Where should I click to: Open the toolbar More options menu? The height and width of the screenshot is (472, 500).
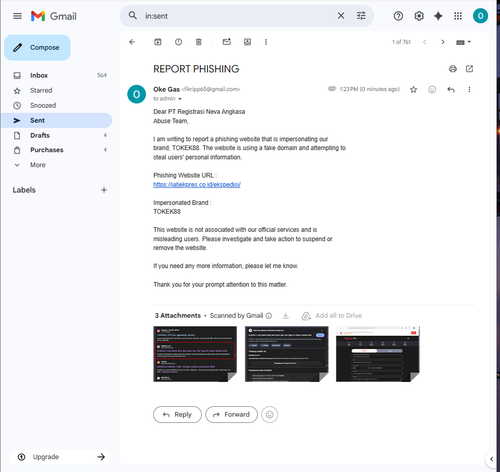click(266, 42)
